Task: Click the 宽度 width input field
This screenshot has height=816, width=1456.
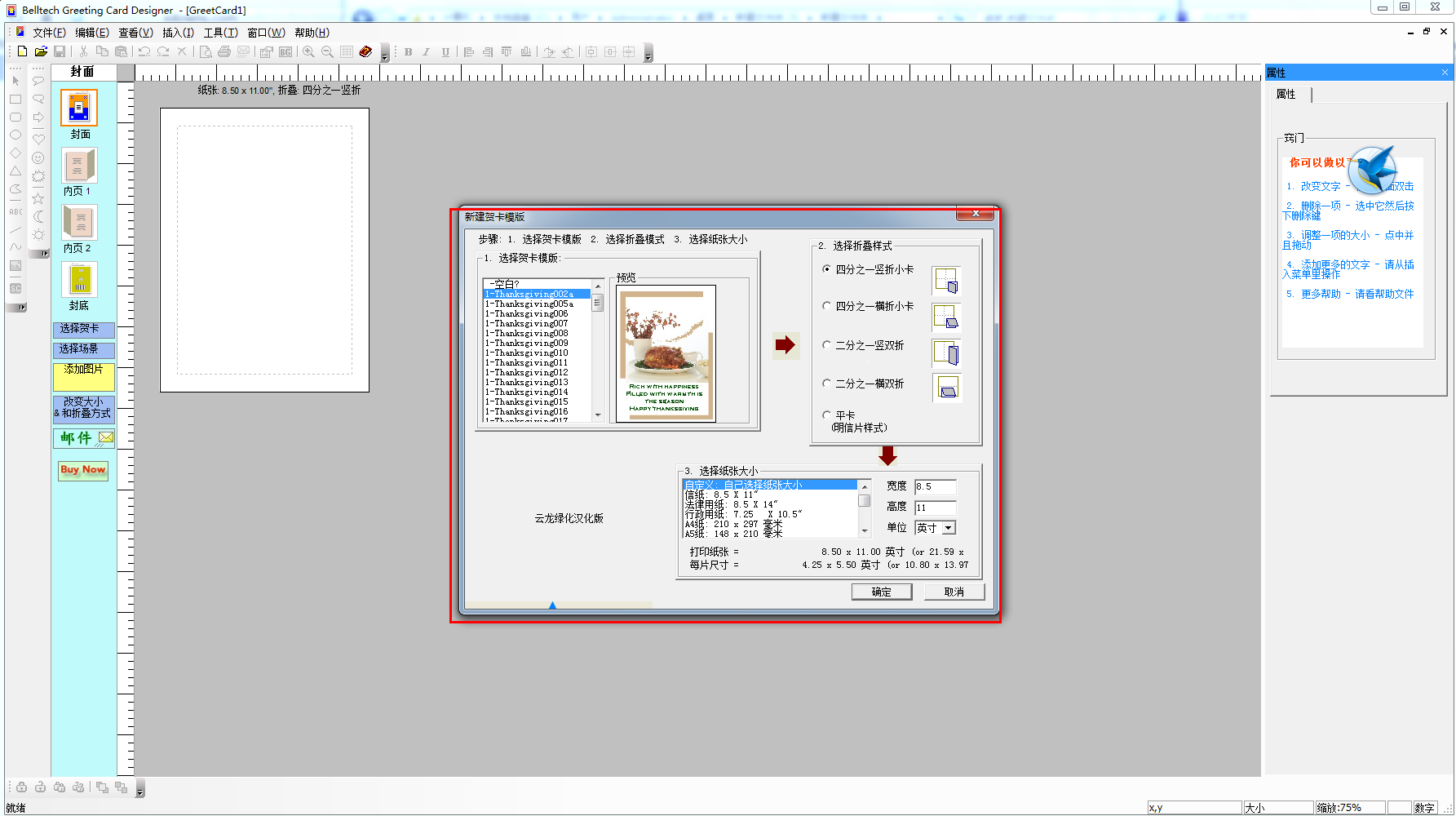Action: (935, 486)
